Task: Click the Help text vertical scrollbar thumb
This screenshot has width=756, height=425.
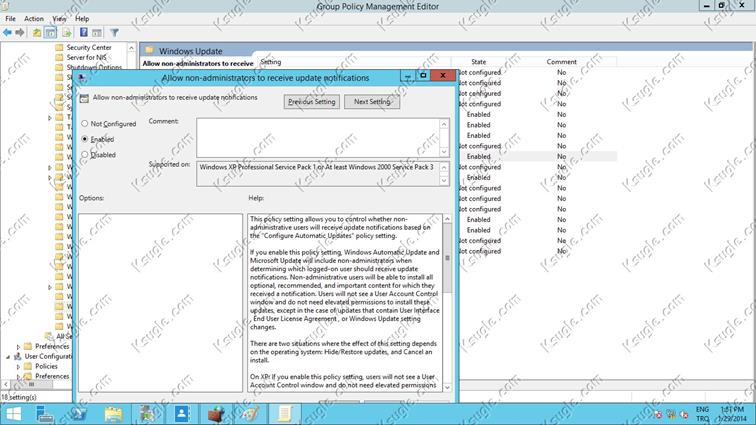Action: 447,258
